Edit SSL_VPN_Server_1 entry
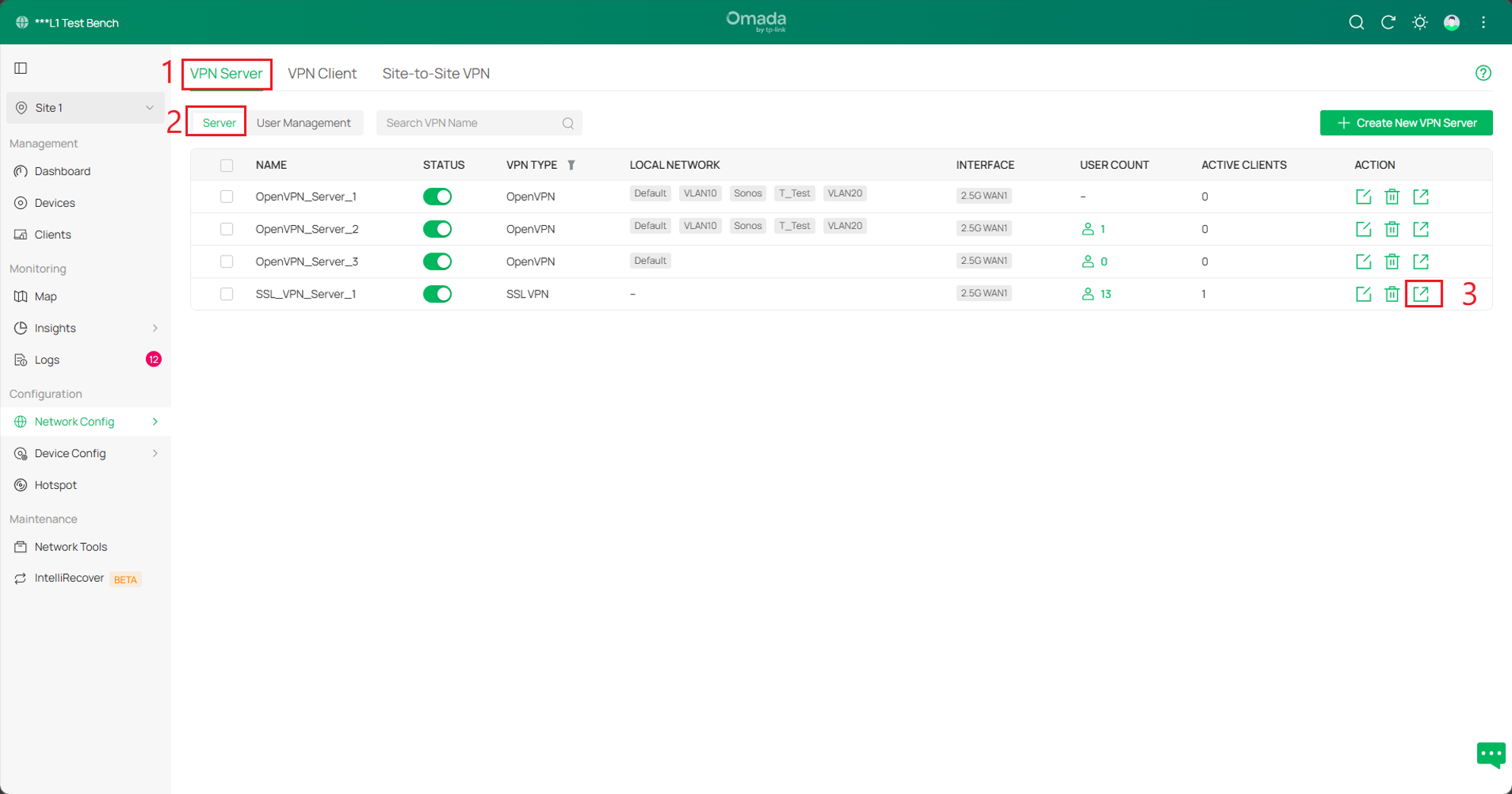The image size is (1512, 794). (1364, 294)
